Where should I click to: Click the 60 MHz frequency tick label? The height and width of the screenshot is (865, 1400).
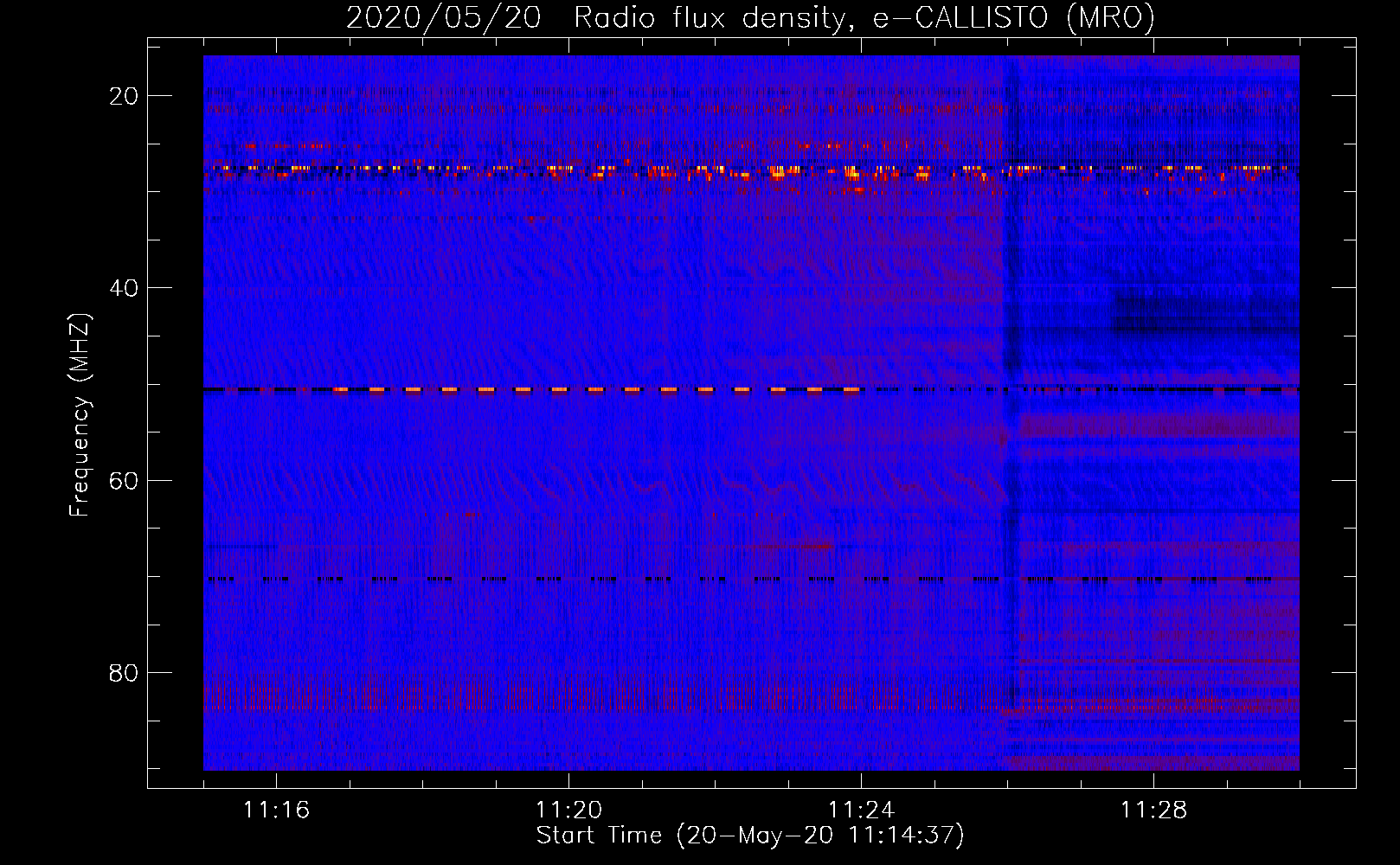(125, 480)
